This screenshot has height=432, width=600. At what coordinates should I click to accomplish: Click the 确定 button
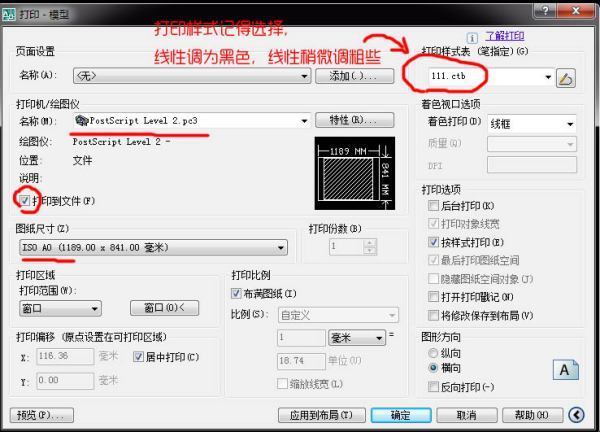point(401,415)
